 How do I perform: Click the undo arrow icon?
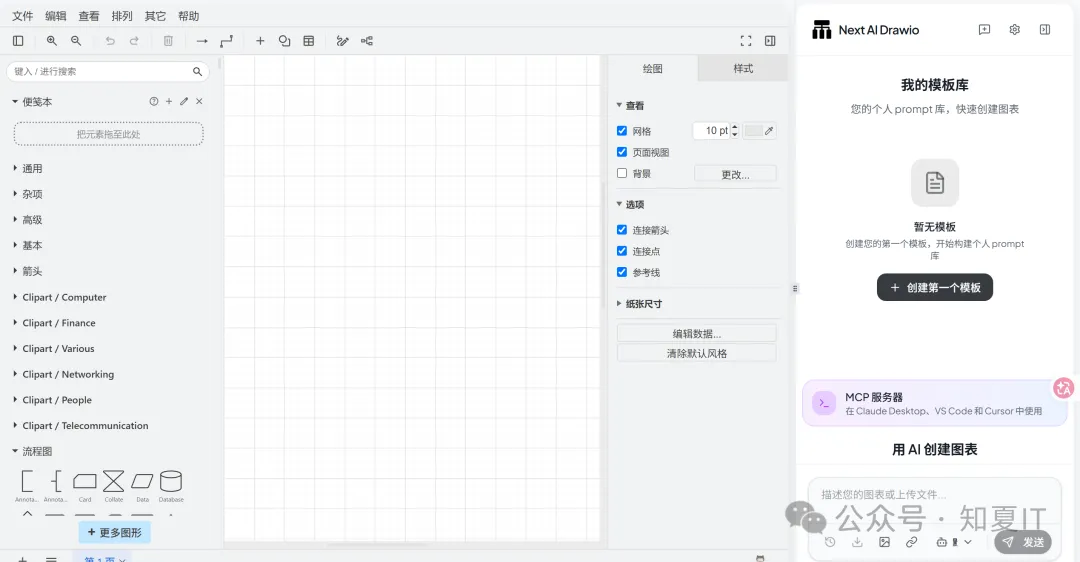[x=110, y=41]
